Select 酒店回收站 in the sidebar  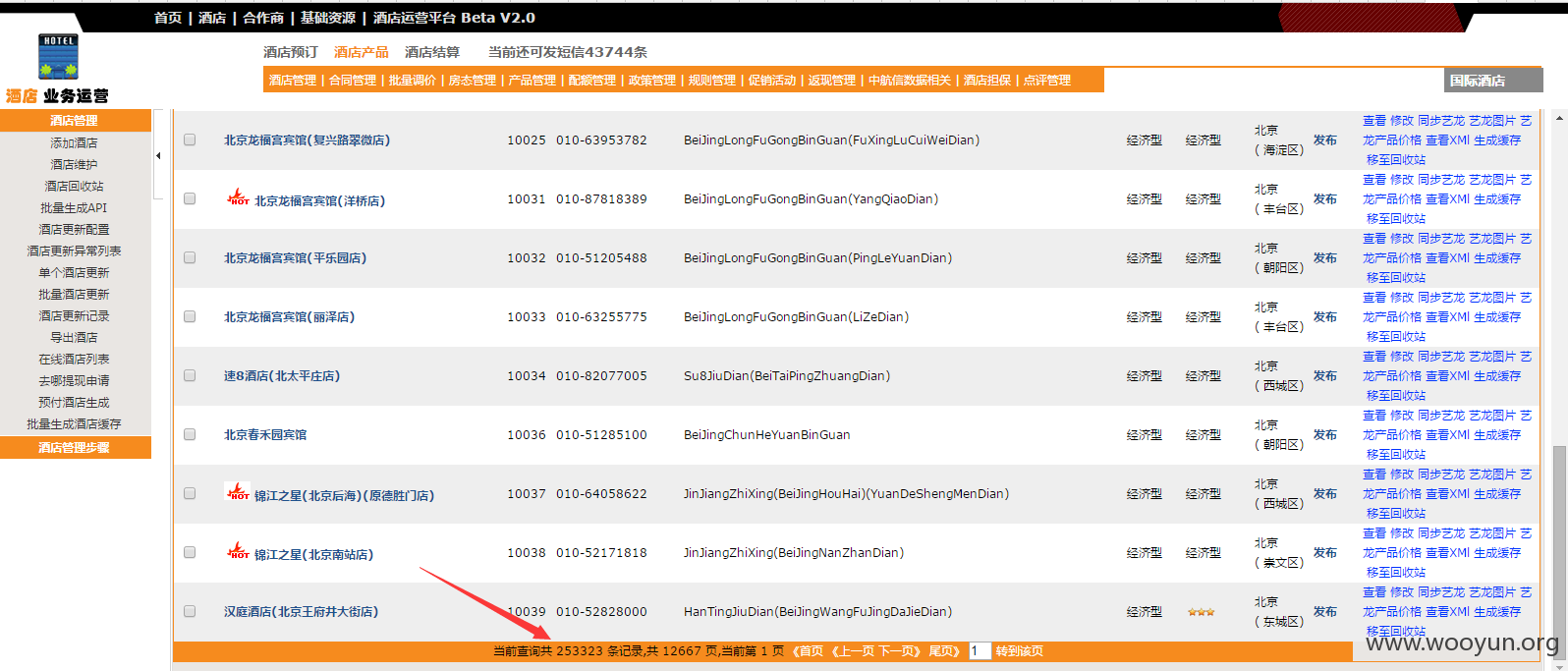coord(75,186)
